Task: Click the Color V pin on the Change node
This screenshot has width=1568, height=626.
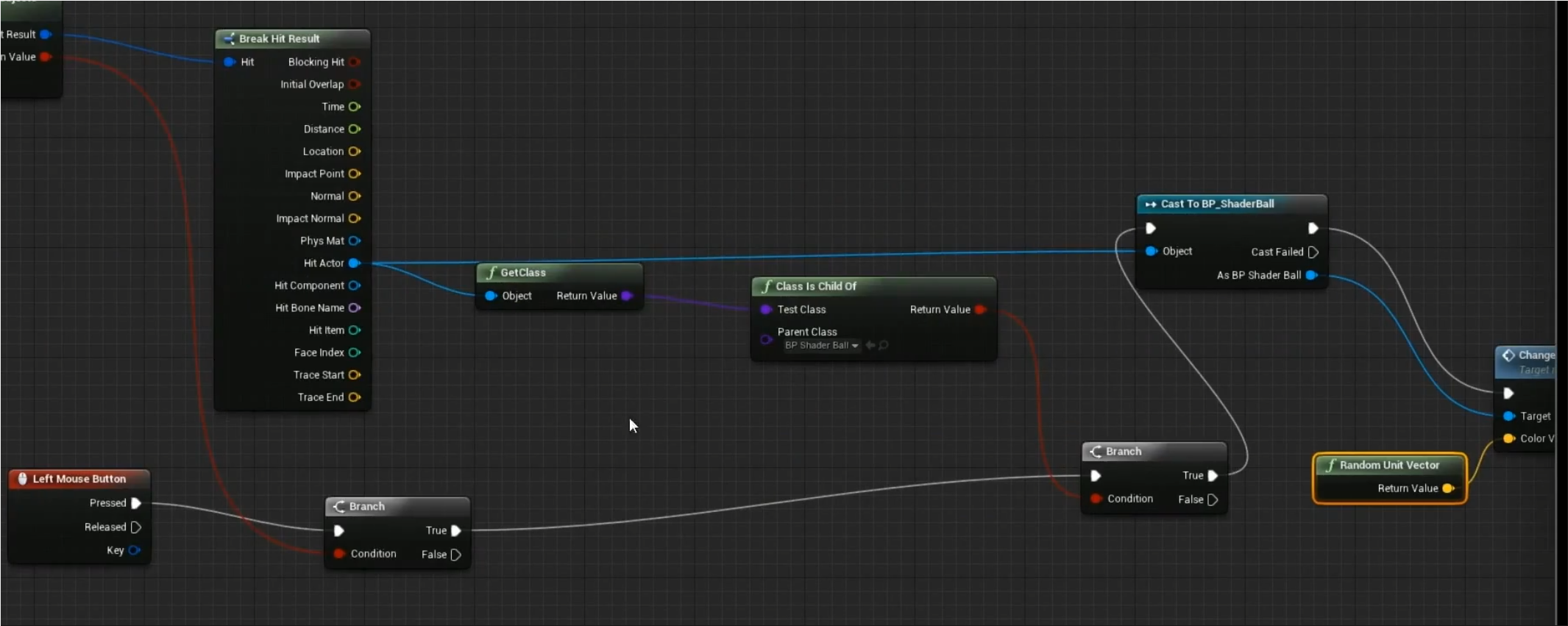Action: [1508, 438]
